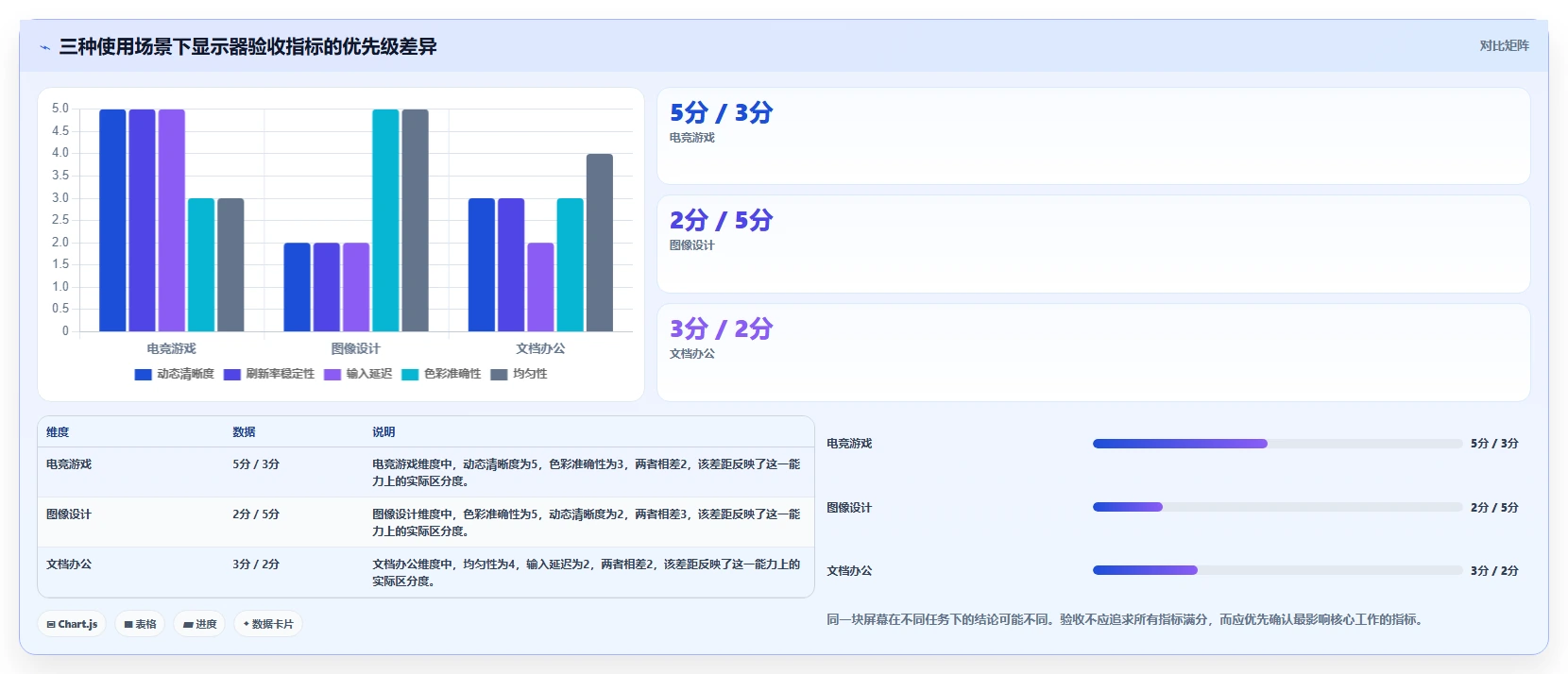Image resolution: width=1568 pixels, height=674 pixels.
Task: Click the 电竞游戏 x-axis label in chart
Action: 171,348
